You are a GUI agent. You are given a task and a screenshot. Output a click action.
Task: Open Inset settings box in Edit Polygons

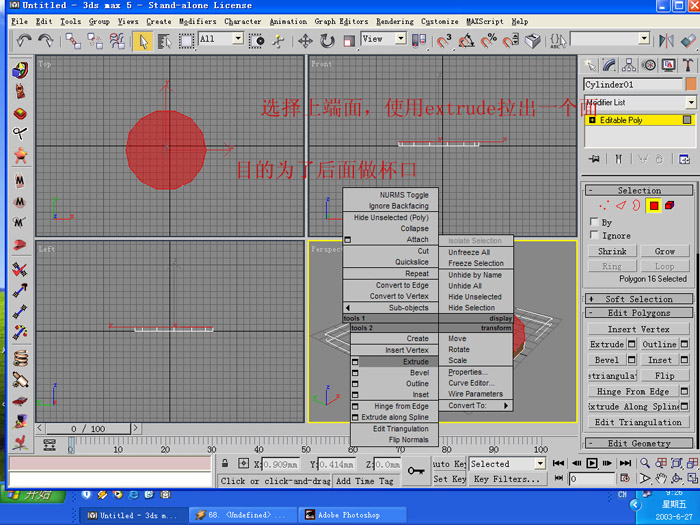(684, 360)
